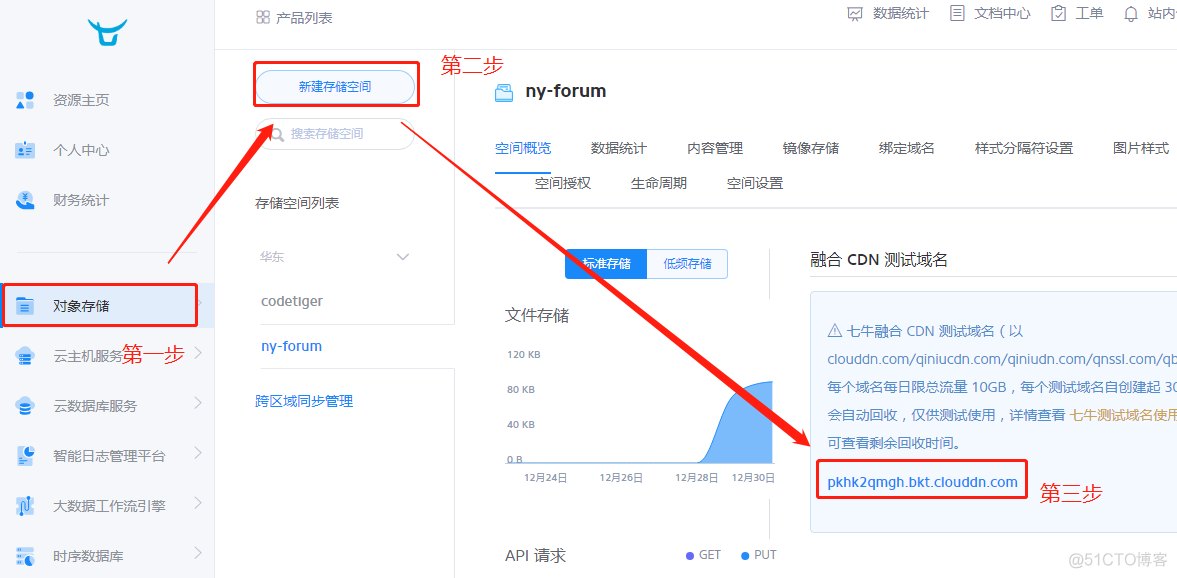Toggle the GET series legend

pos(703,555)
